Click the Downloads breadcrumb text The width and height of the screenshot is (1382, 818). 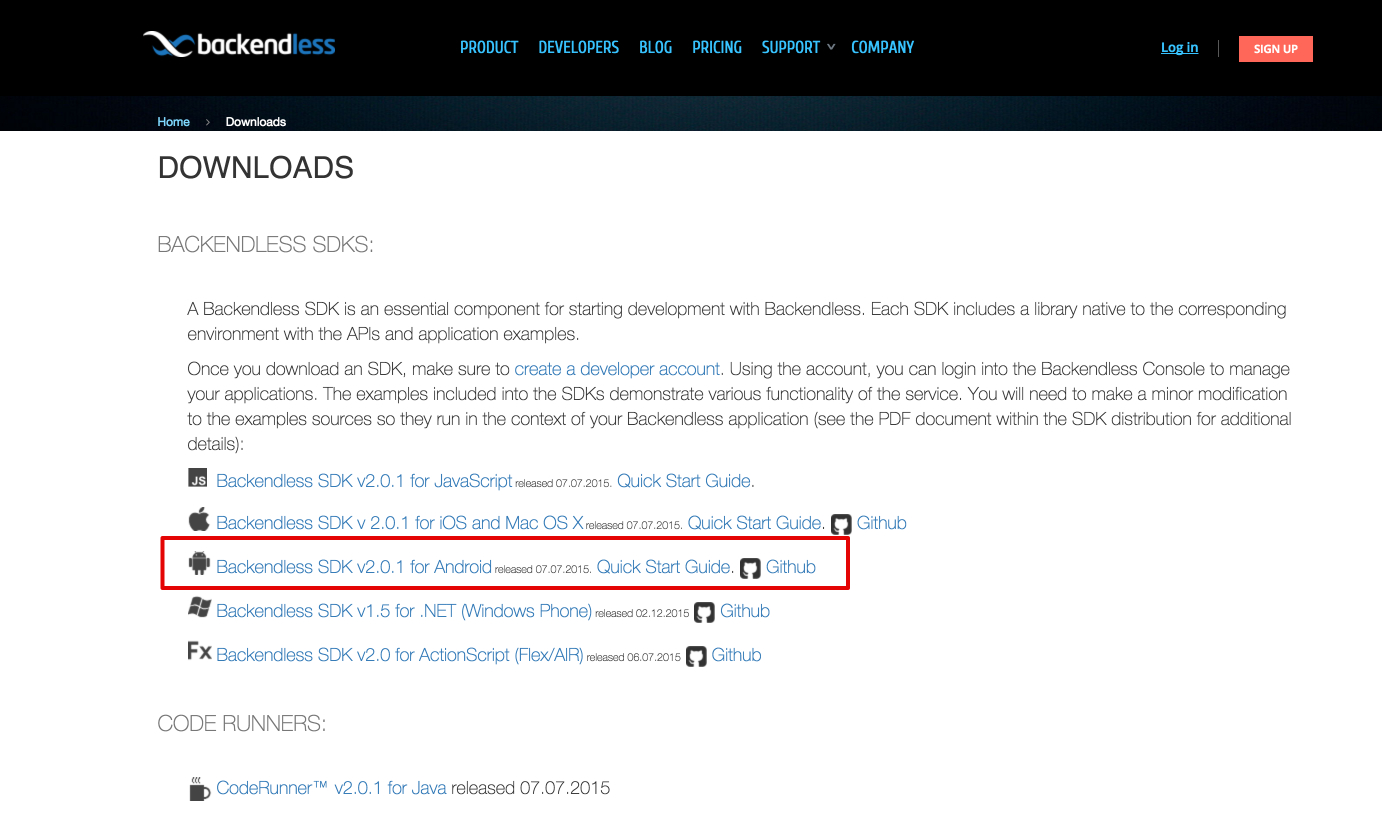256,121
